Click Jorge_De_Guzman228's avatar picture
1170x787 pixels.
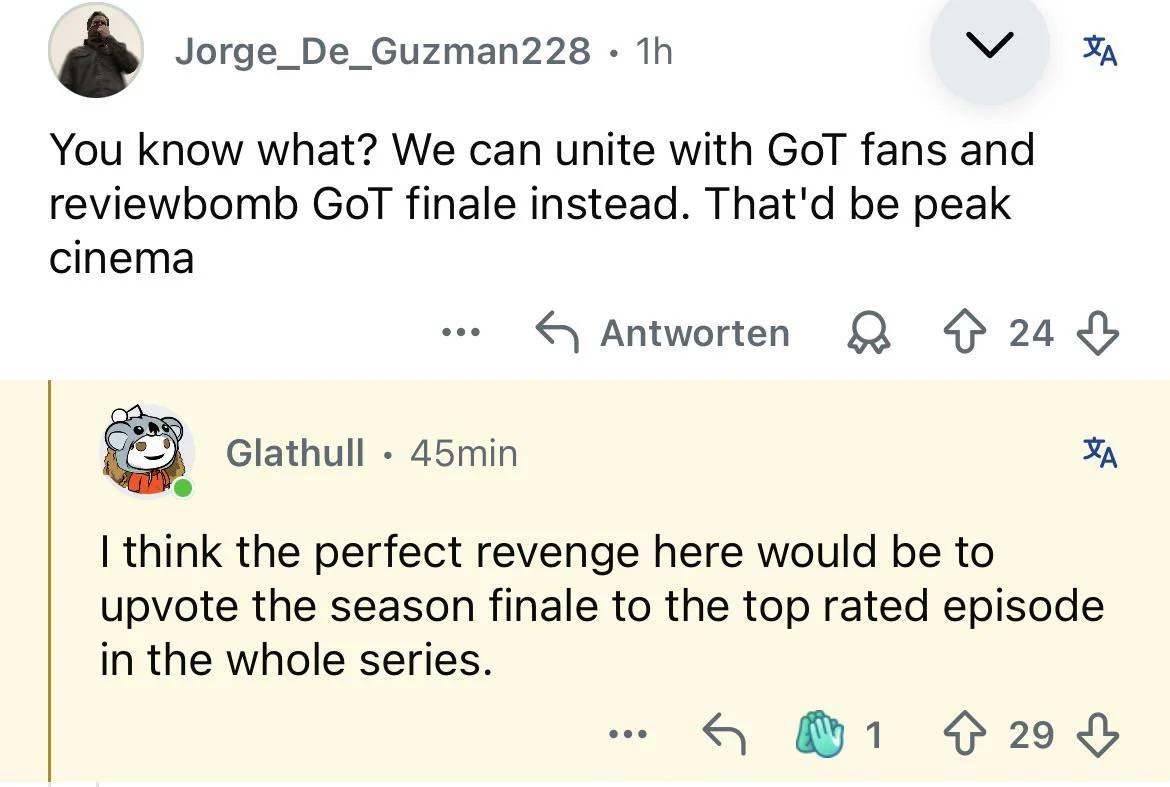pos(96,50)
